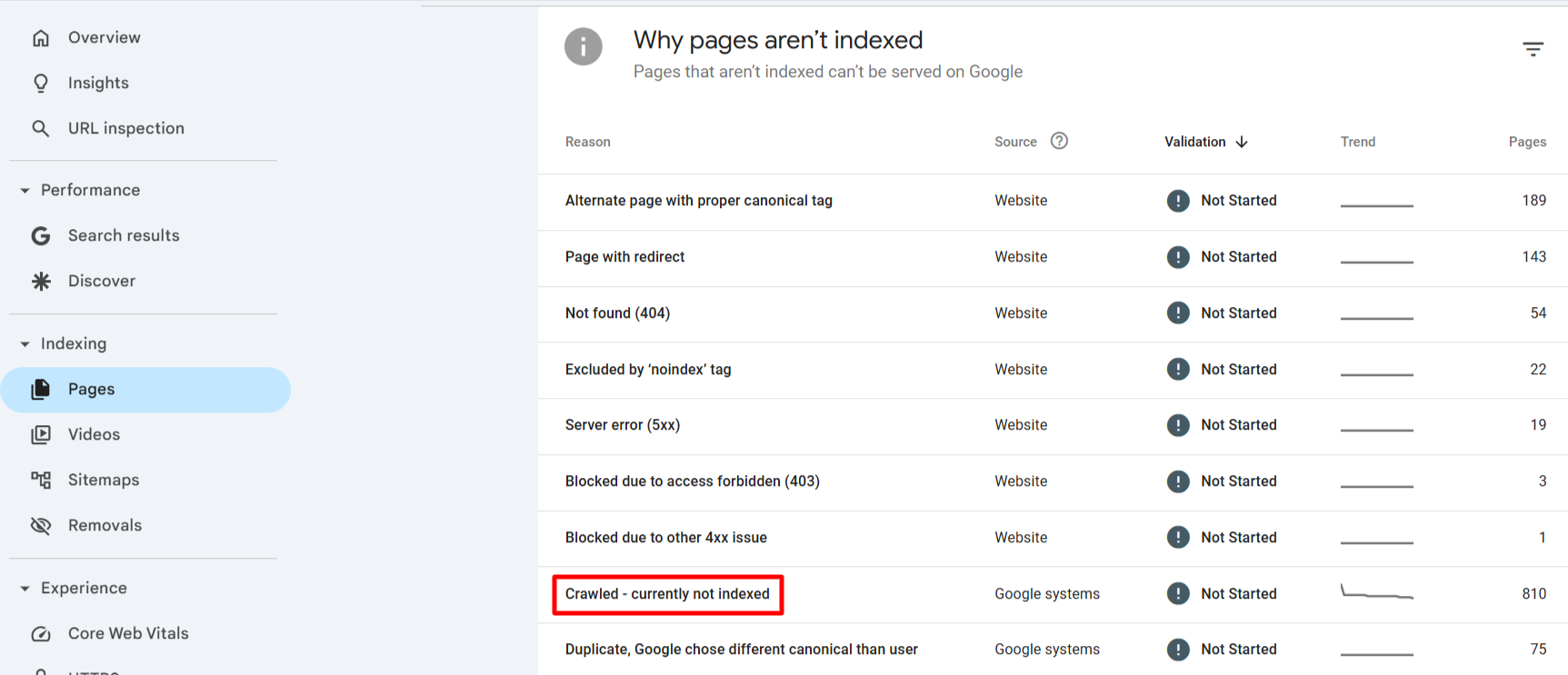
Task: Open the Not found (404) reason
Action: pos(618,313)
